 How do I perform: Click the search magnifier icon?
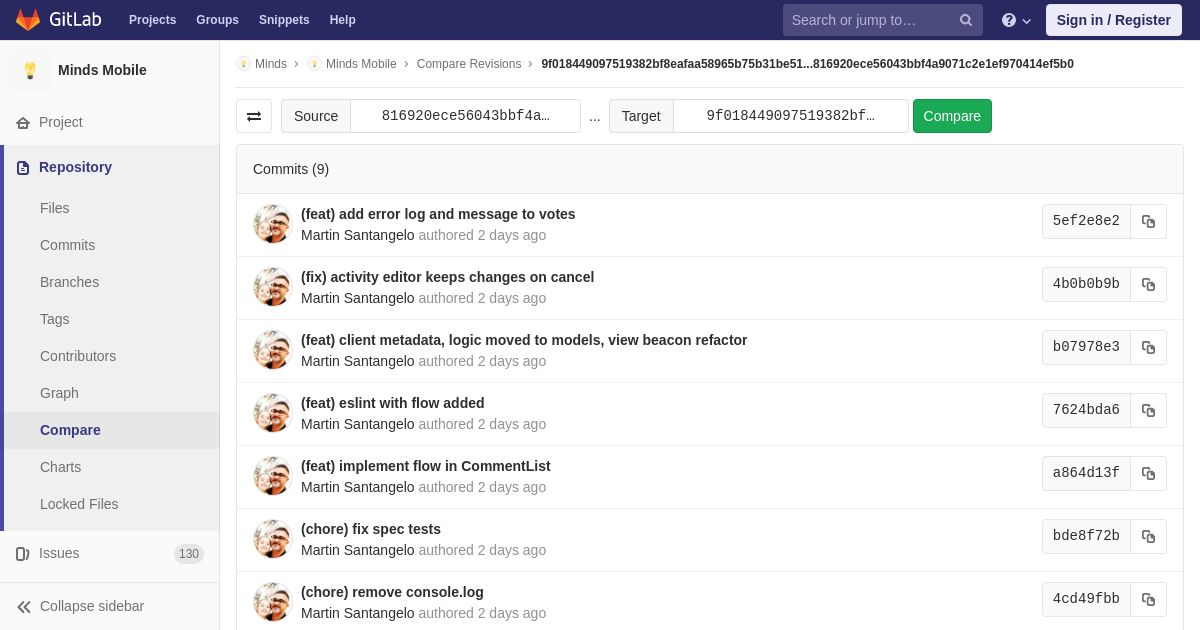(965, 20)
